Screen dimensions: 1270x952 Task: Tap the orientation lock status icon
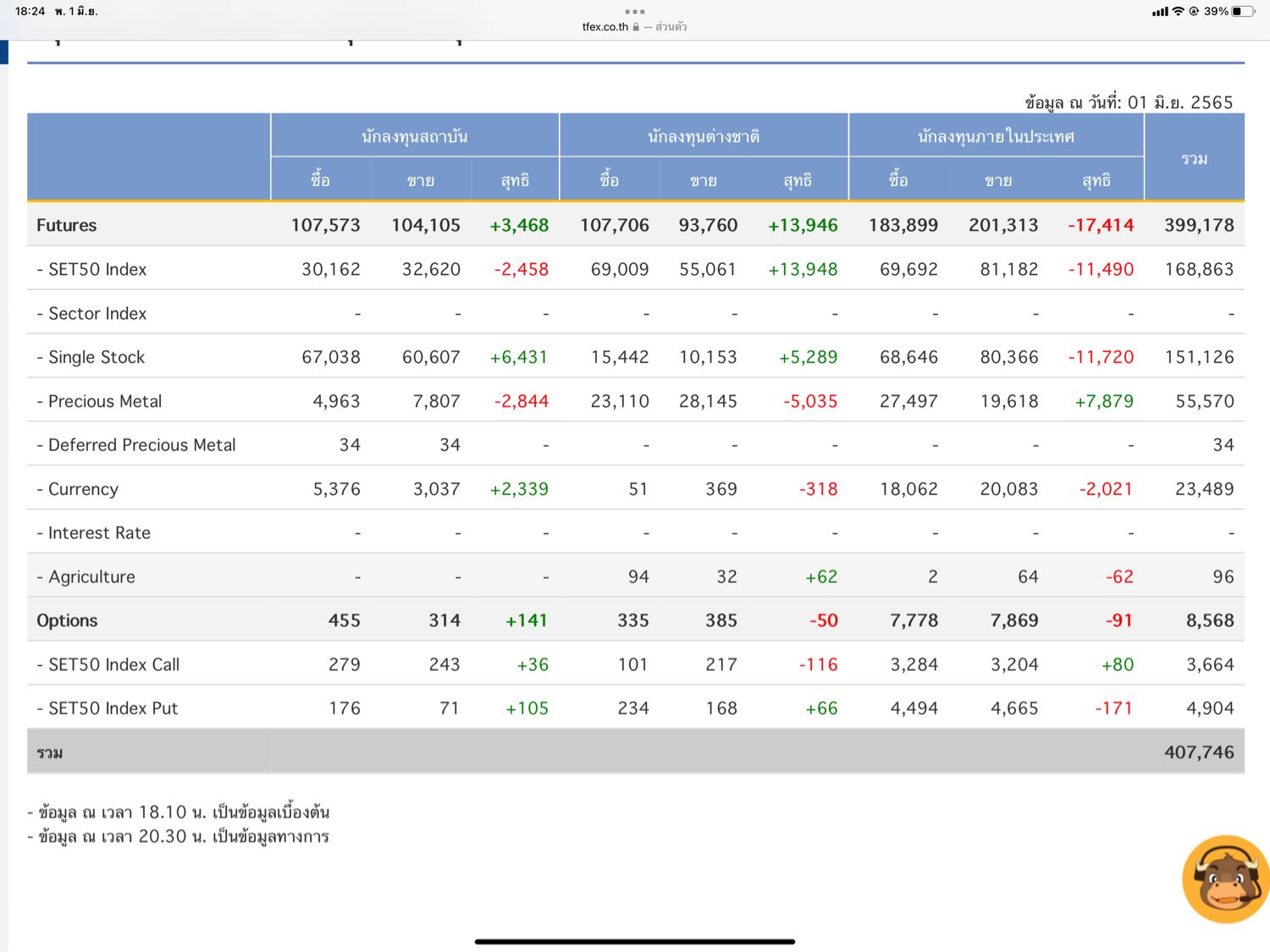(x=1194, y=12)
